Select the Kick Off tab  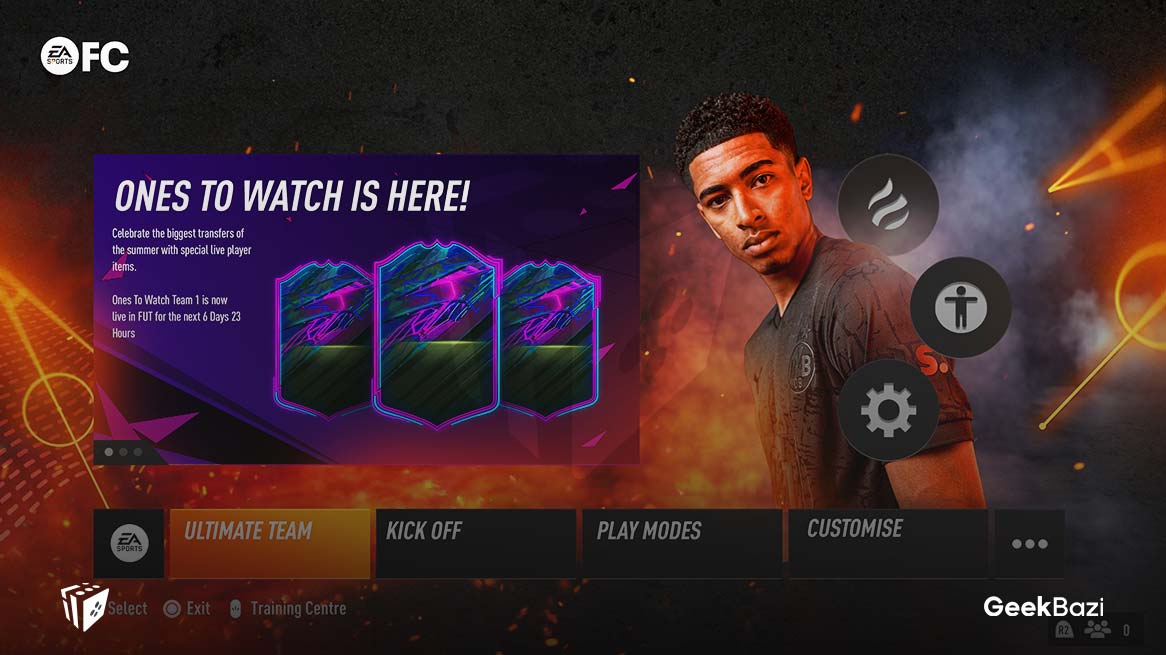476,543
